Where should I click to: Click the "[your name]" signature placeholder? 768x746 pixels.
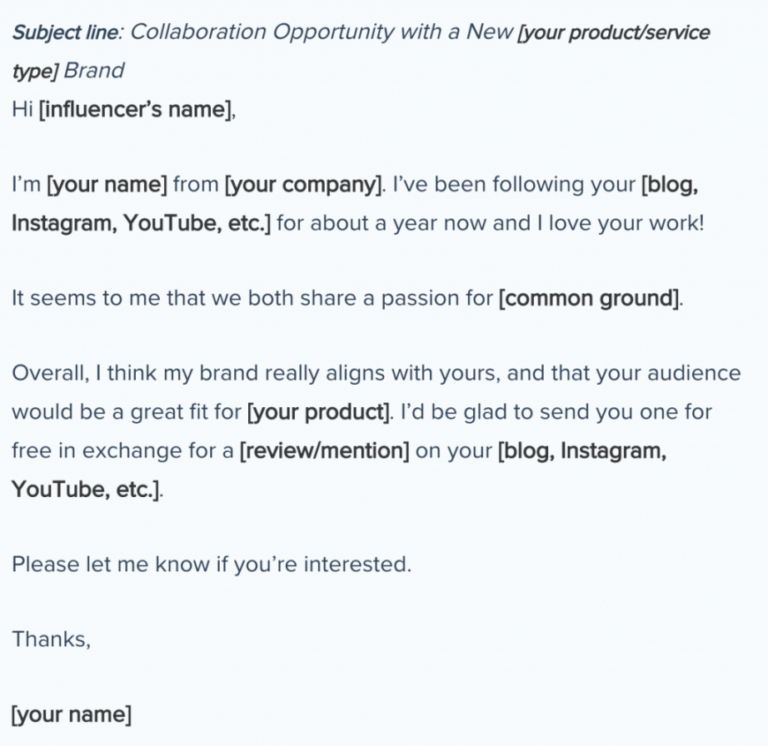tap(72, 715)
